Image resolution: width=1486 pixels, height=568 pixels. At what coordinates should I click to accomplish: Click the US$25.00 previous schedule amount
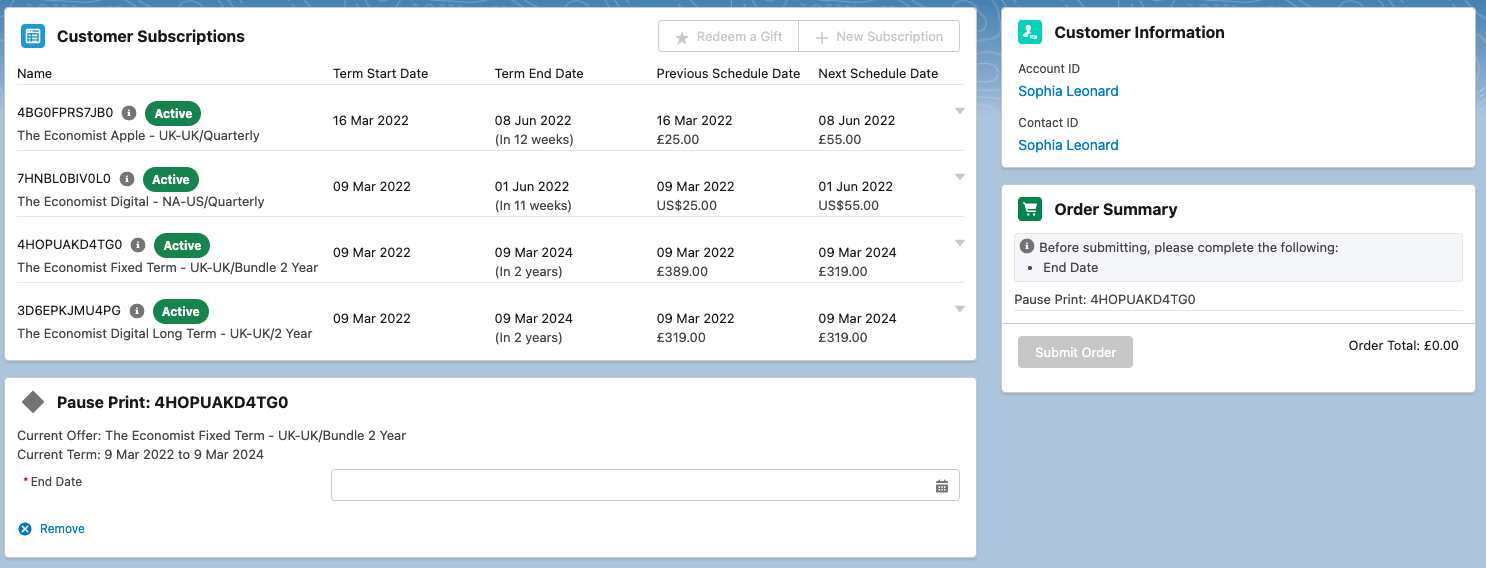click(687, 205)
